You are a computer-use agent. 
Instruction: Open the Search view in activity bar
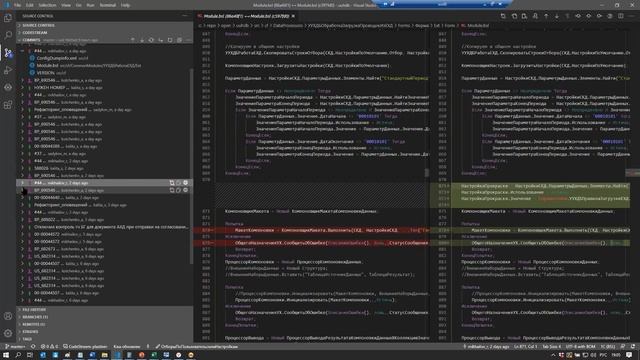(8, 36)
